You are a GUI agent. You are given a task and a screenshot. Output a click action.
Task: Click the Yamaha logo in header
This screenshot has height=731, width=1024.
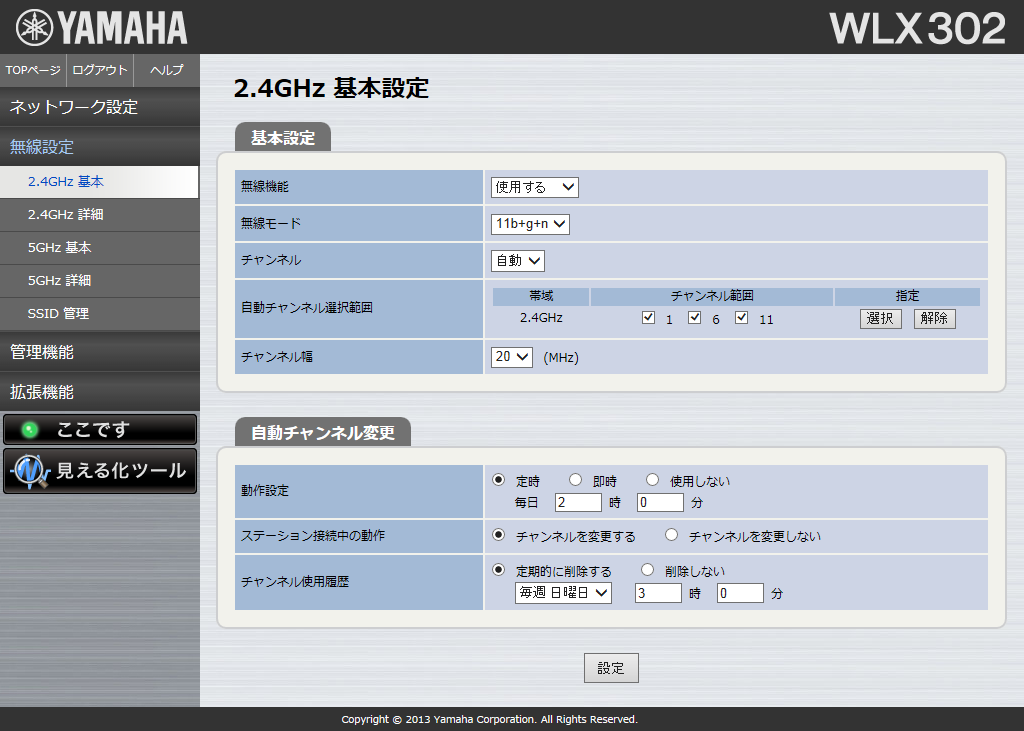coord(101,27)
